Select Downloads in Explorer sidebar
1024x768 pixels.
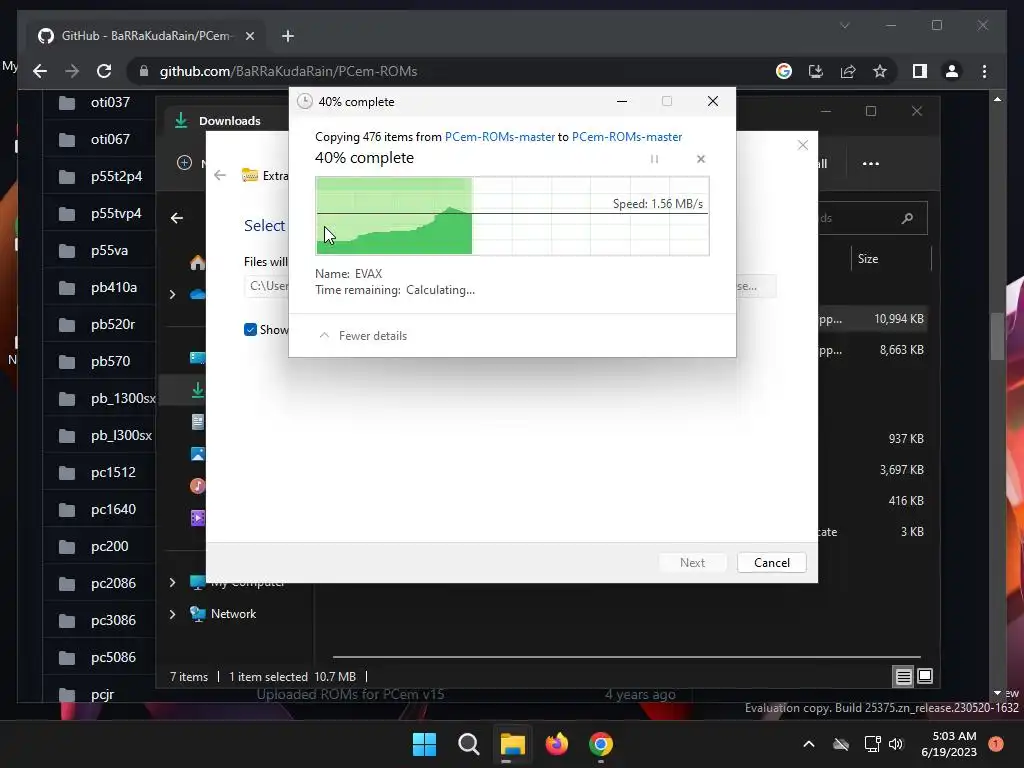197,390
